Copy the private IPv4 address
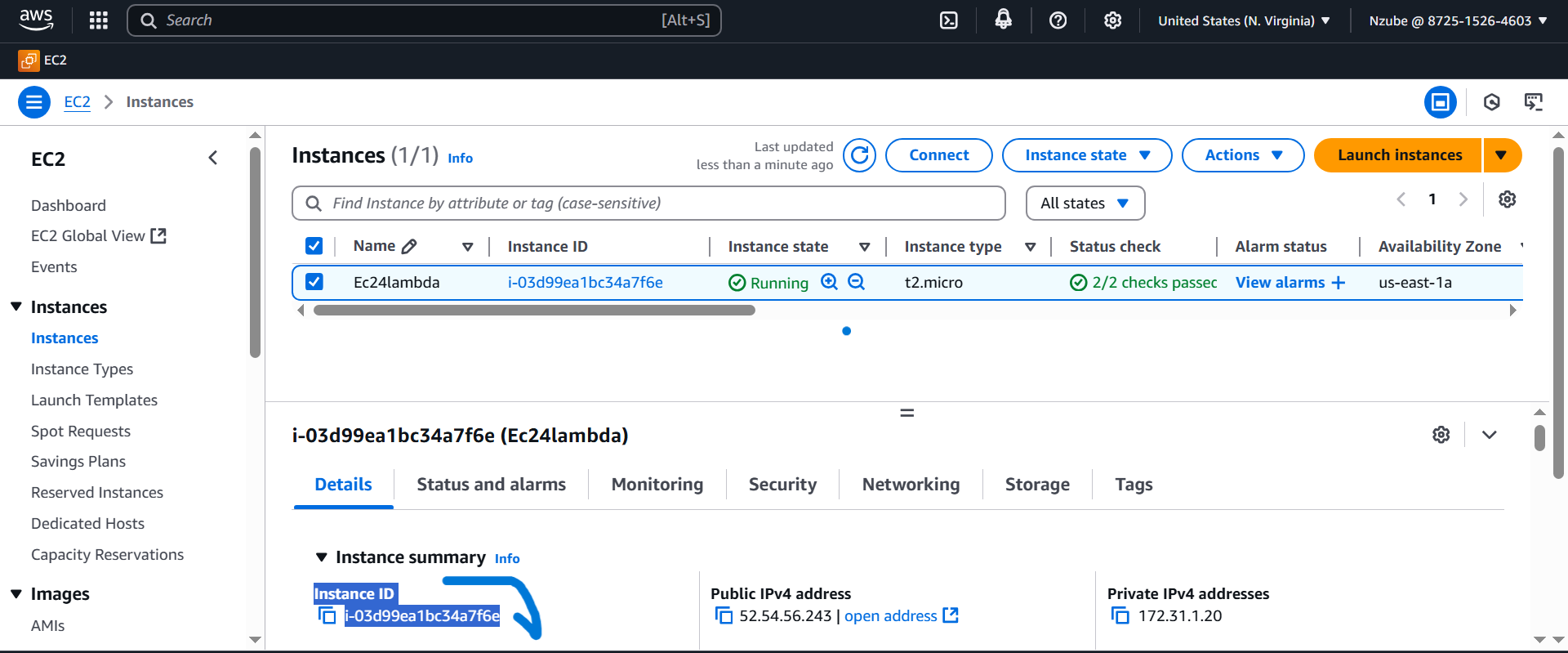The height and width of the screenshot is (653, 1568). coord(1120,615)
